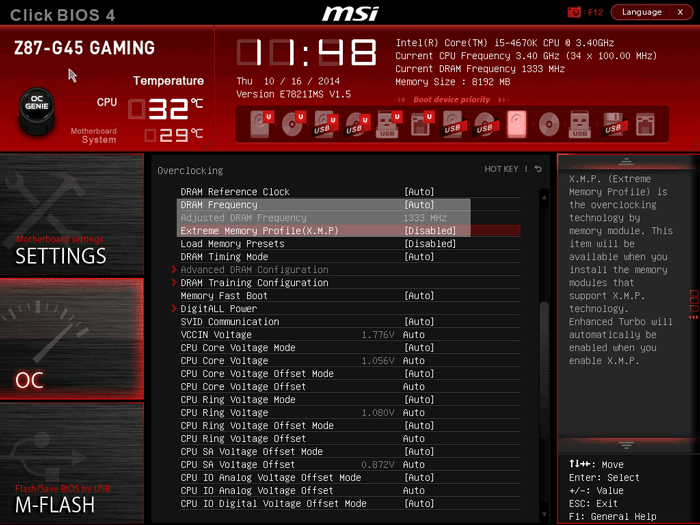Viewport: 700px width, 525px height.
Task: Open Memory Fast Boot Auto dropdown
Action: [x=419, y=296]
